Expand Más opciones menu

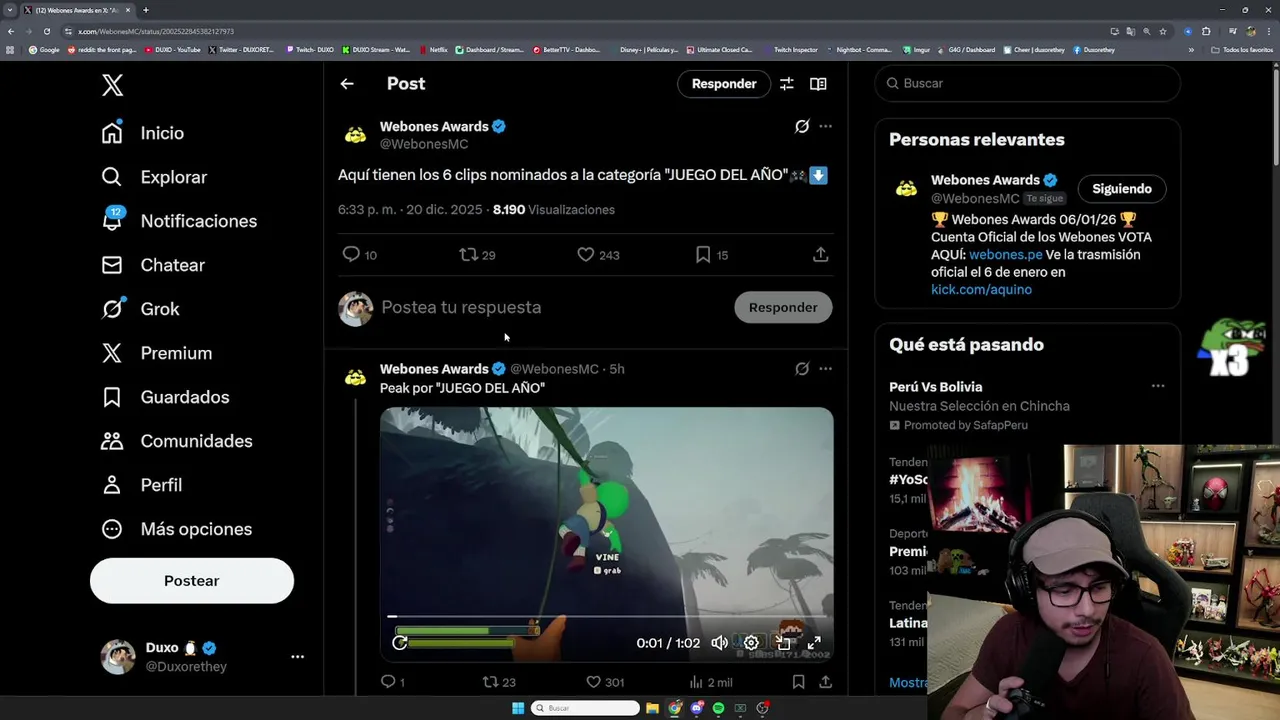point(176,529)
